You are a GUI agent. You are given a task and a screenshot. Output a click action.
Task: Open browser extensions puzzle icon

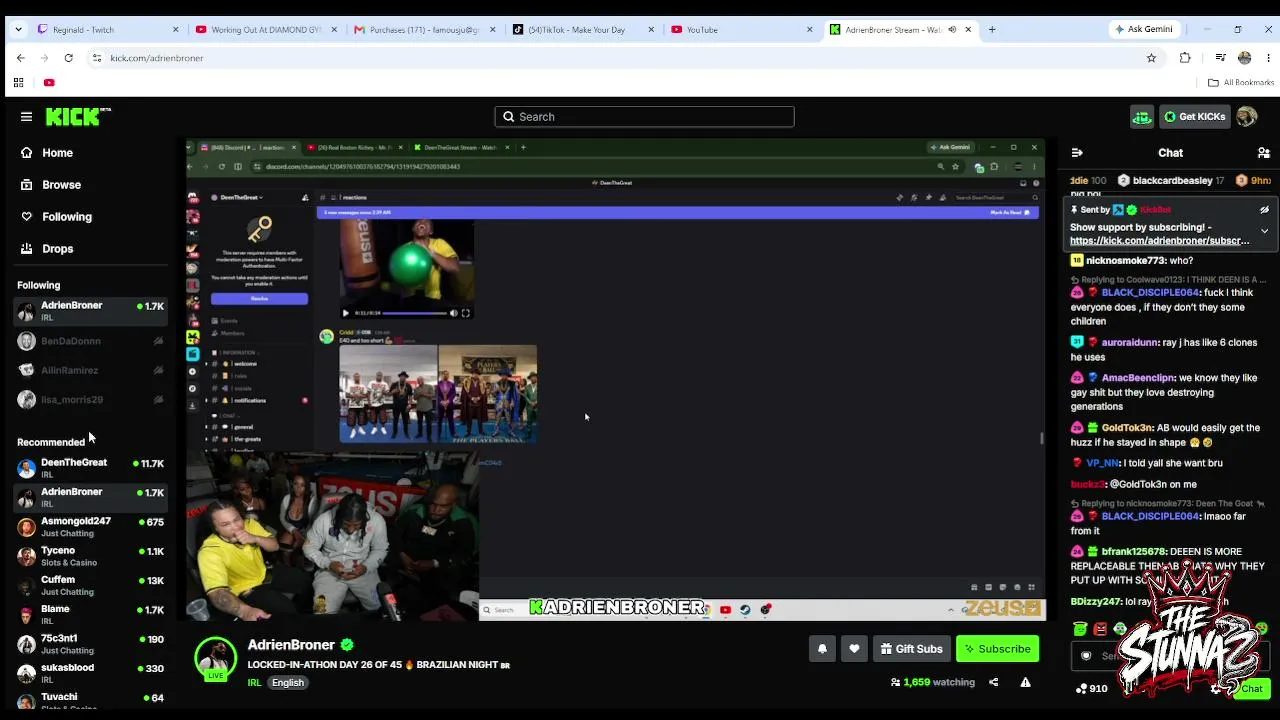tap(1185, 58)
